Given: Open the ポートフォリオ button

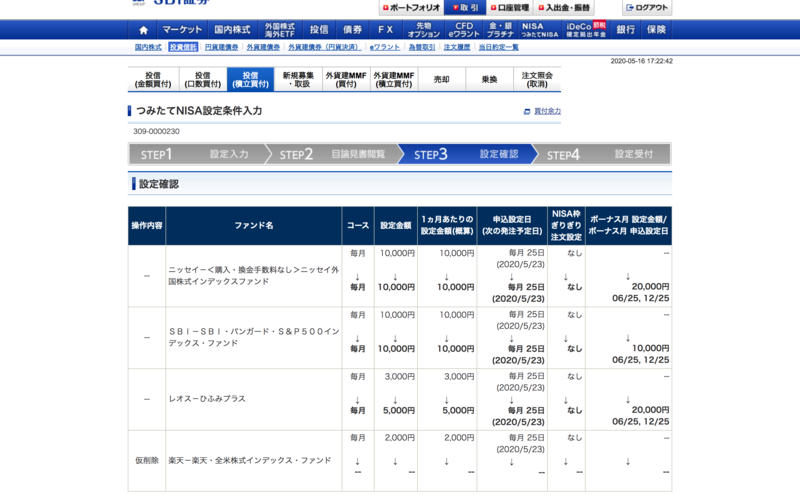Looking at the screenshot, I should (411, 8).
